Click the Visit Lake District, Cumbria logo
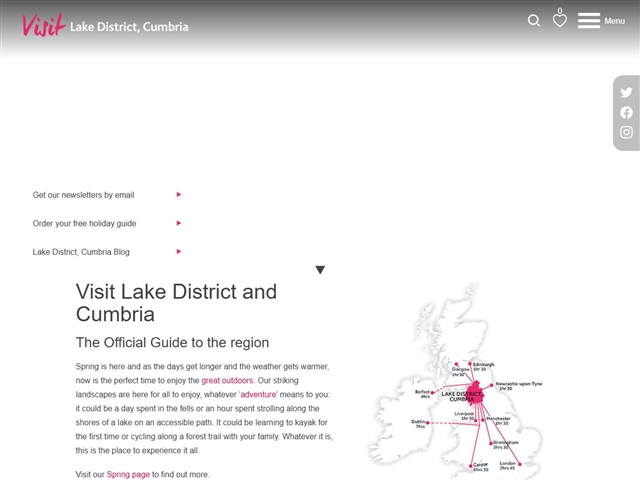640x480 pixels. point(105,25)
